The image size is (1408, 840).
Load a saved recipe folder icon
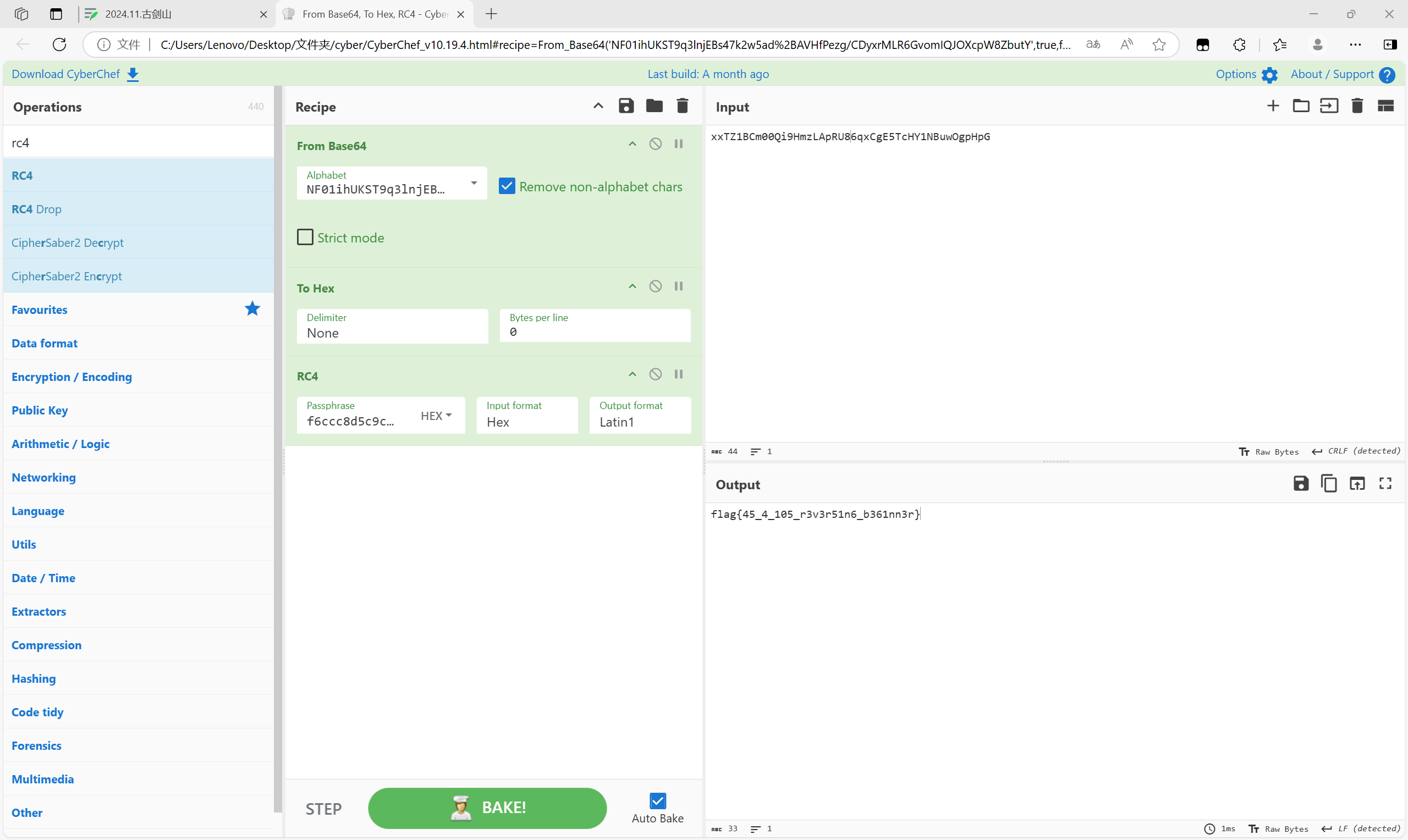coord(654,106)
